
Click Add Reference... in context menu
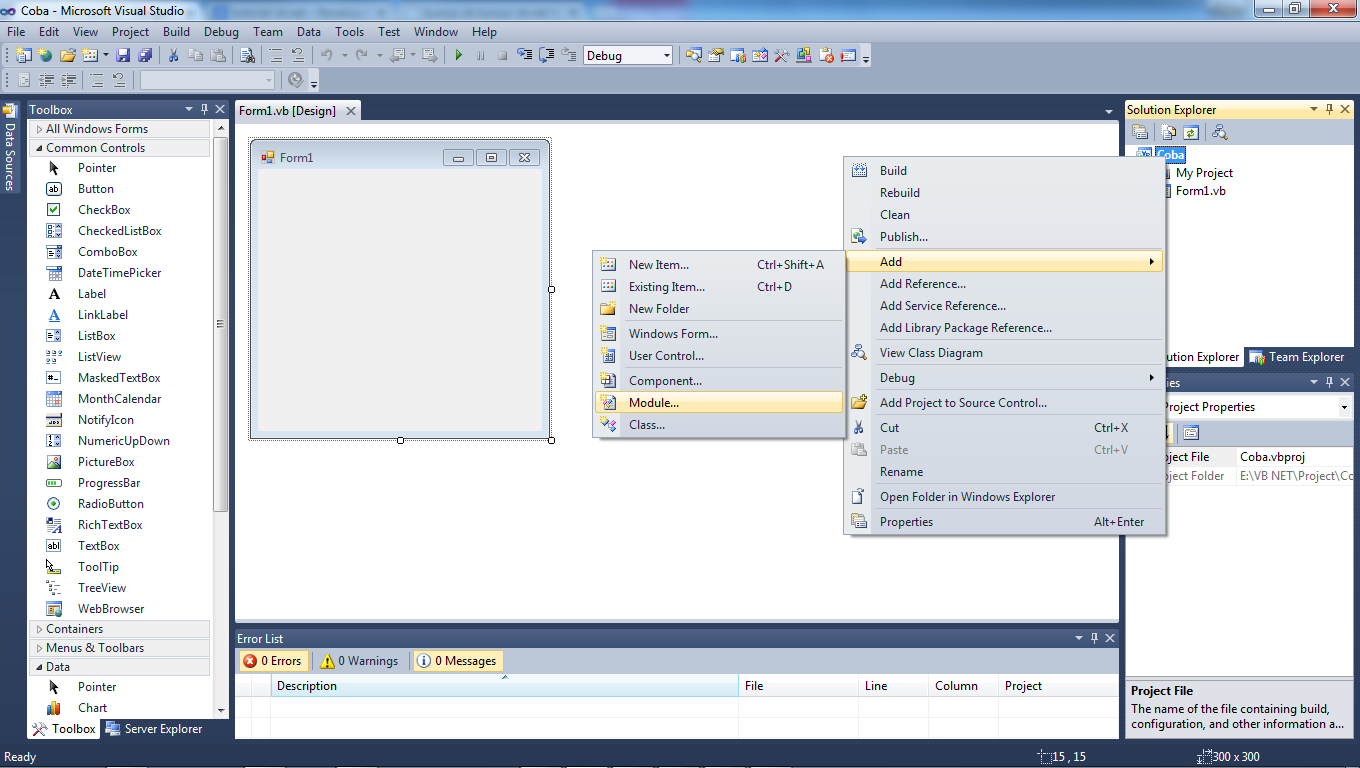click(x=1005, y=284)
